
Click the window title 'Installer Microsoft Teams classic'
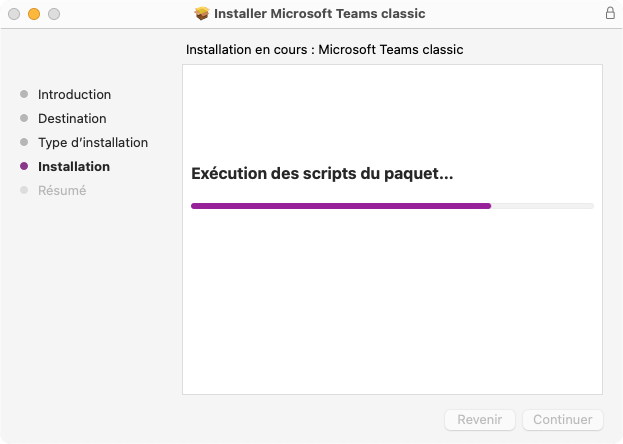pos(319,14)
